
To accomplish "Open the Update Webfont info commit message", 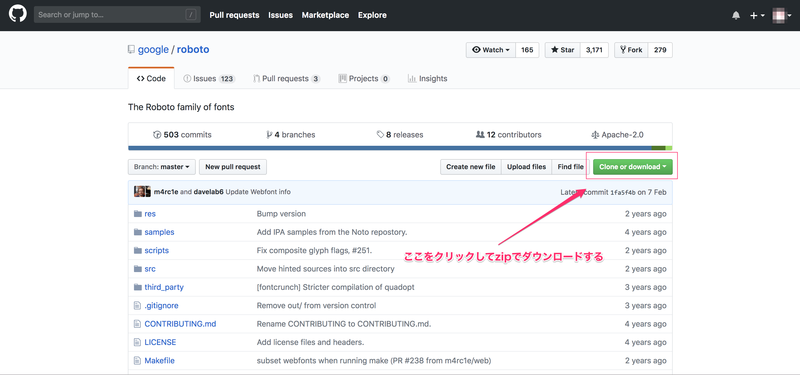I will [258, 192].
